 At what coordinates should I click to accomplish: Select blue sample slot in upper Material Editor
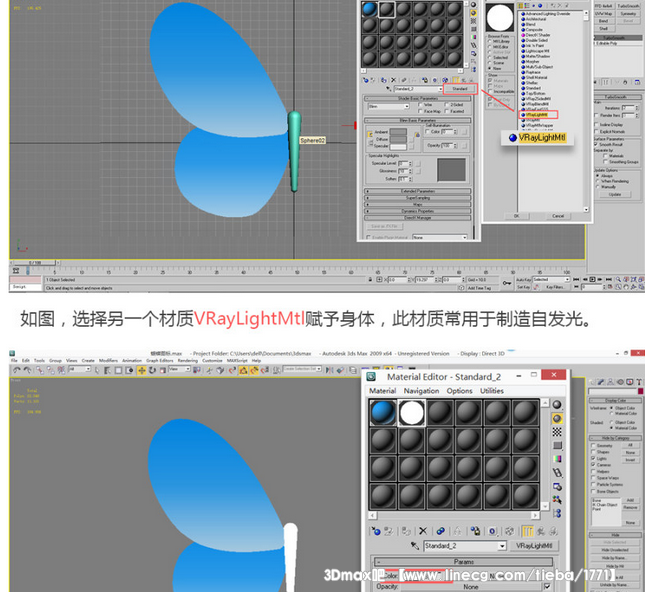369,9
